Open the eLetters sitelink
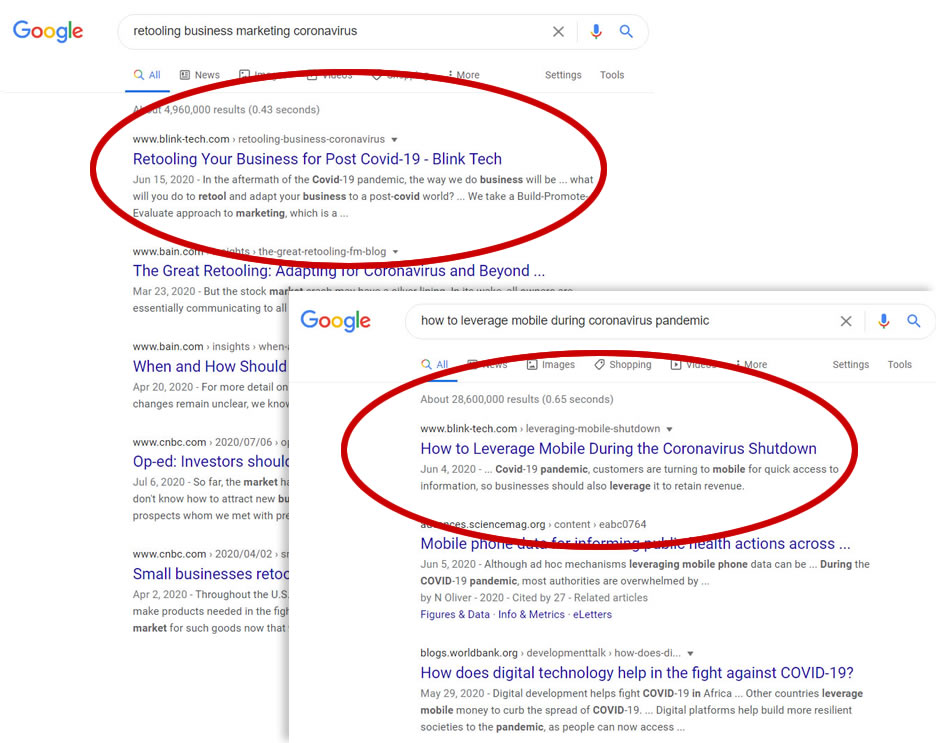This screenshot has width=936, height=743. click(x=592, y=615)
